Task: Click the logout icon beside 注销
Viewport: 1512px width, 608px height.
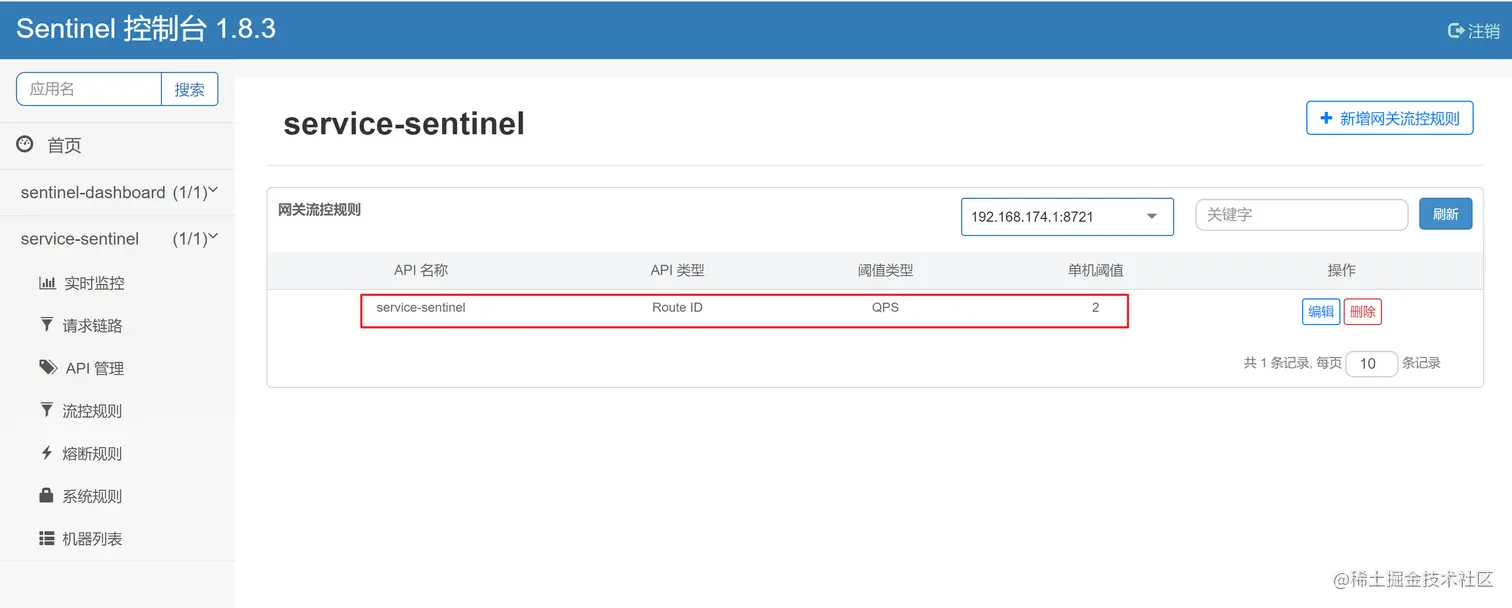Action: 1456,31
